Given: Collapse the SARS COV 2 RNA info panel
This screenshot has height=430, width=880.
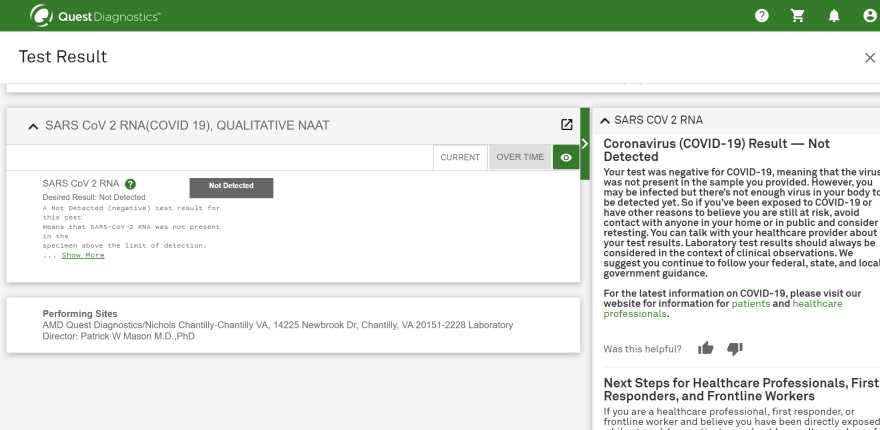Looking at the screenshot, I should [604, 120].
